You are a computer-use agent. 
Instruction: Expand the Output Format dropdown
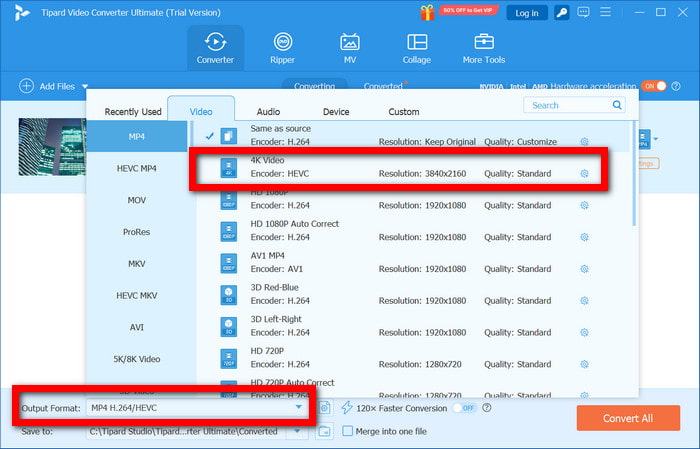(297, 408)
